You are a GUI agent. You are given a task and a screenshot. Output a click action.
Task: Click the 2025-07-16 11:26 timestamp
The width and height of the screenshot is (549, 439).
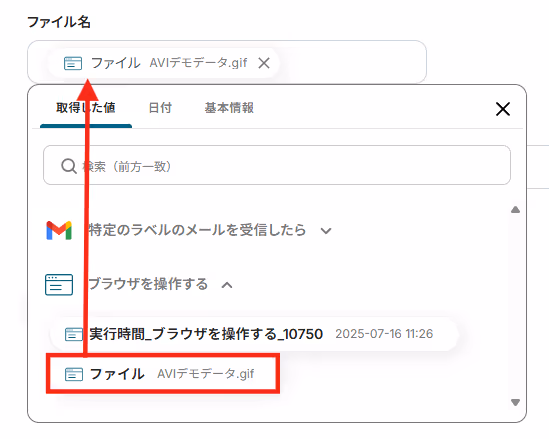coord(384,334)
